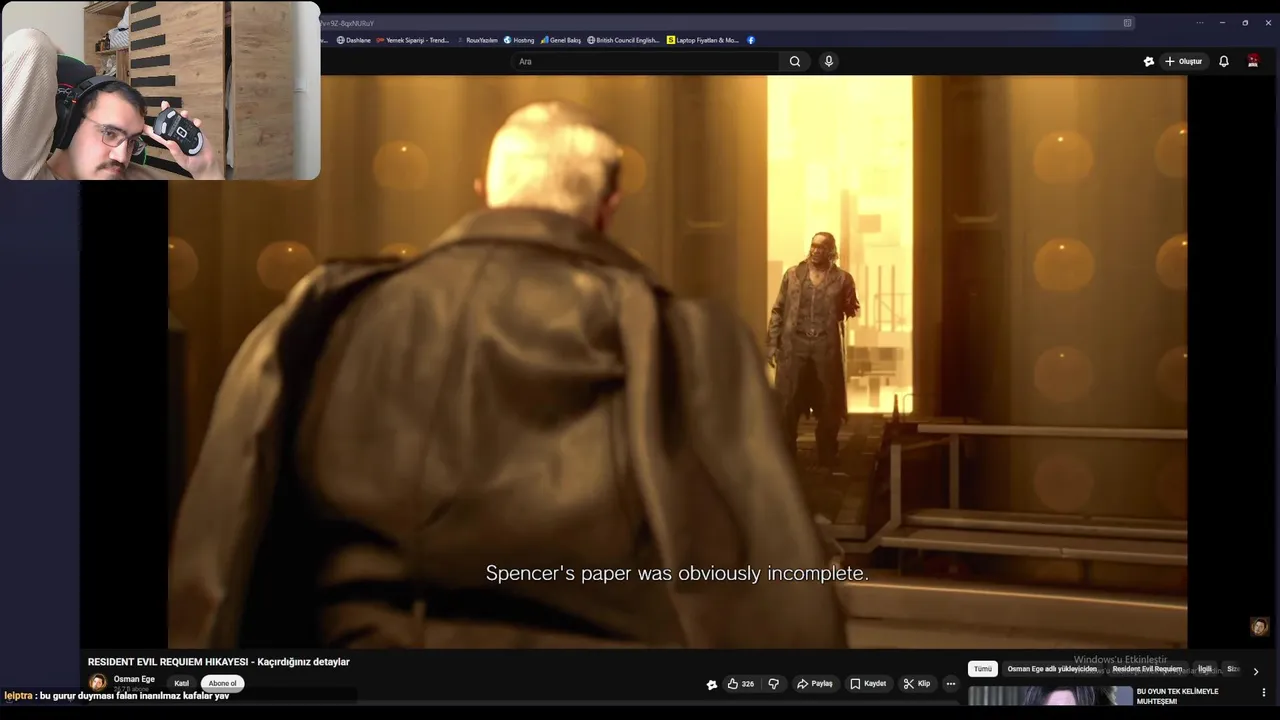1280x720 pixels.
Task: Click the Oluştur create button
Action: (1184, 61)
